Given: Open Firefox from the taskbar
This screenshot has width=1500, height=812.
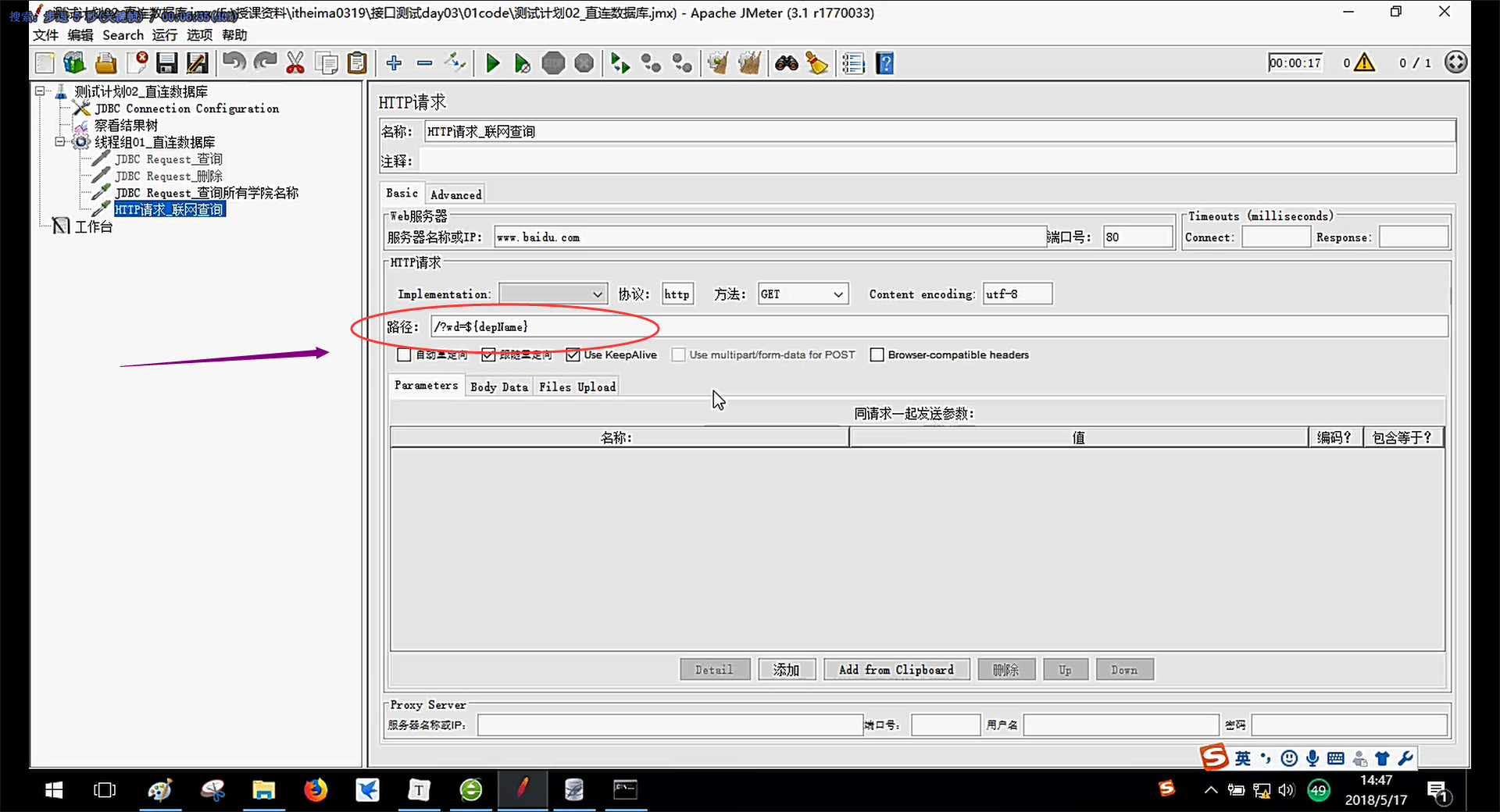Looking at the screenshot, I should pos(316,790).
